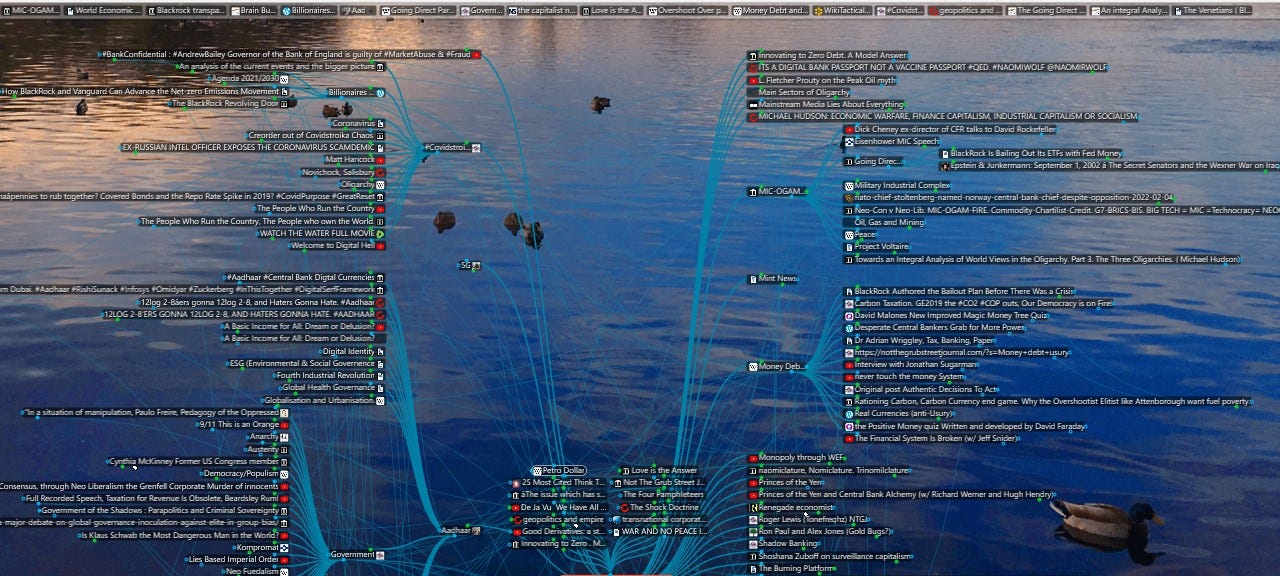
Task: Select Mainstream Media Lies About Everything
Action: click(x=826, y=104)
